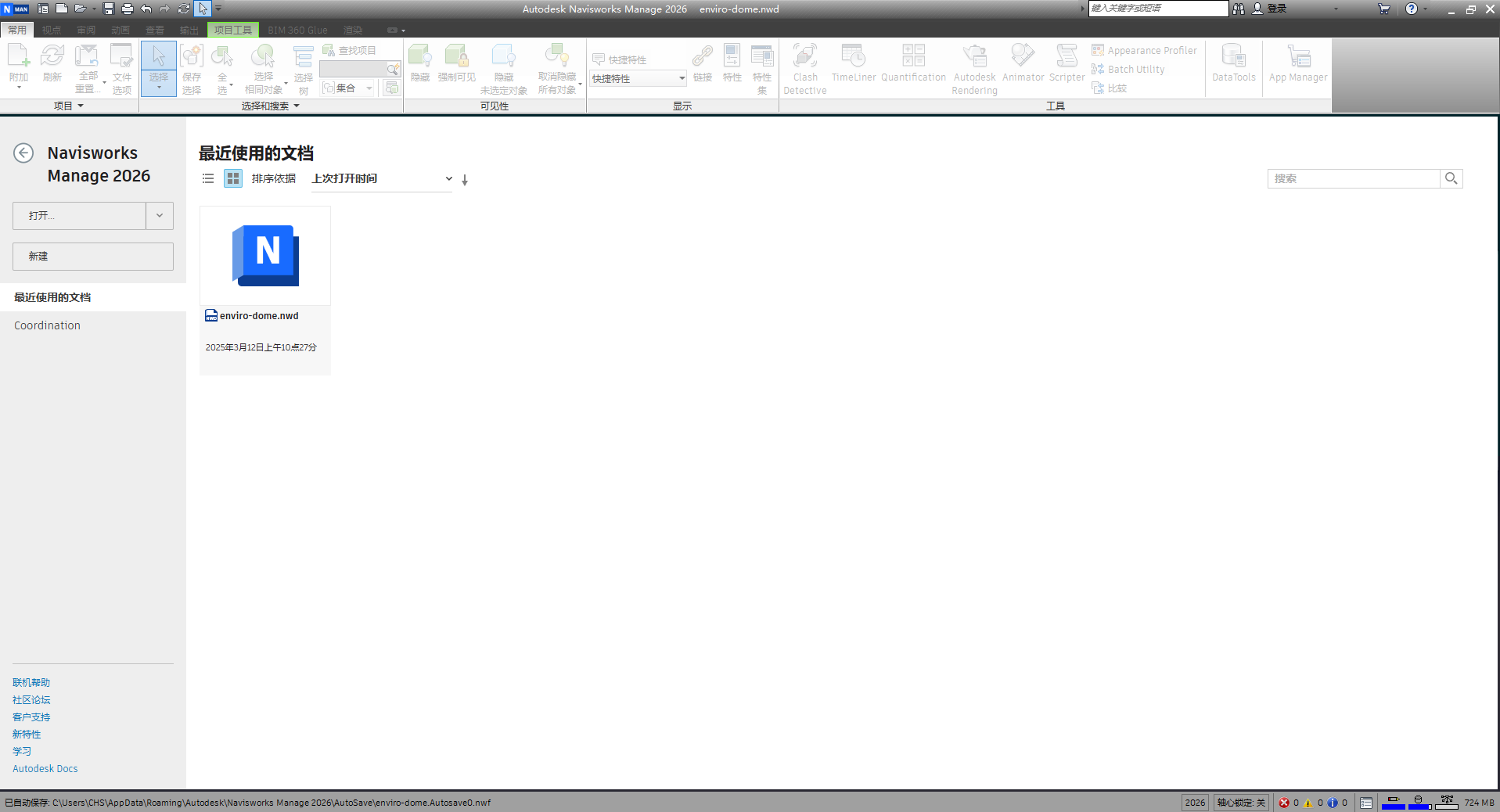Click the 强制可见 (Require) lock icon

coord(457,63)
